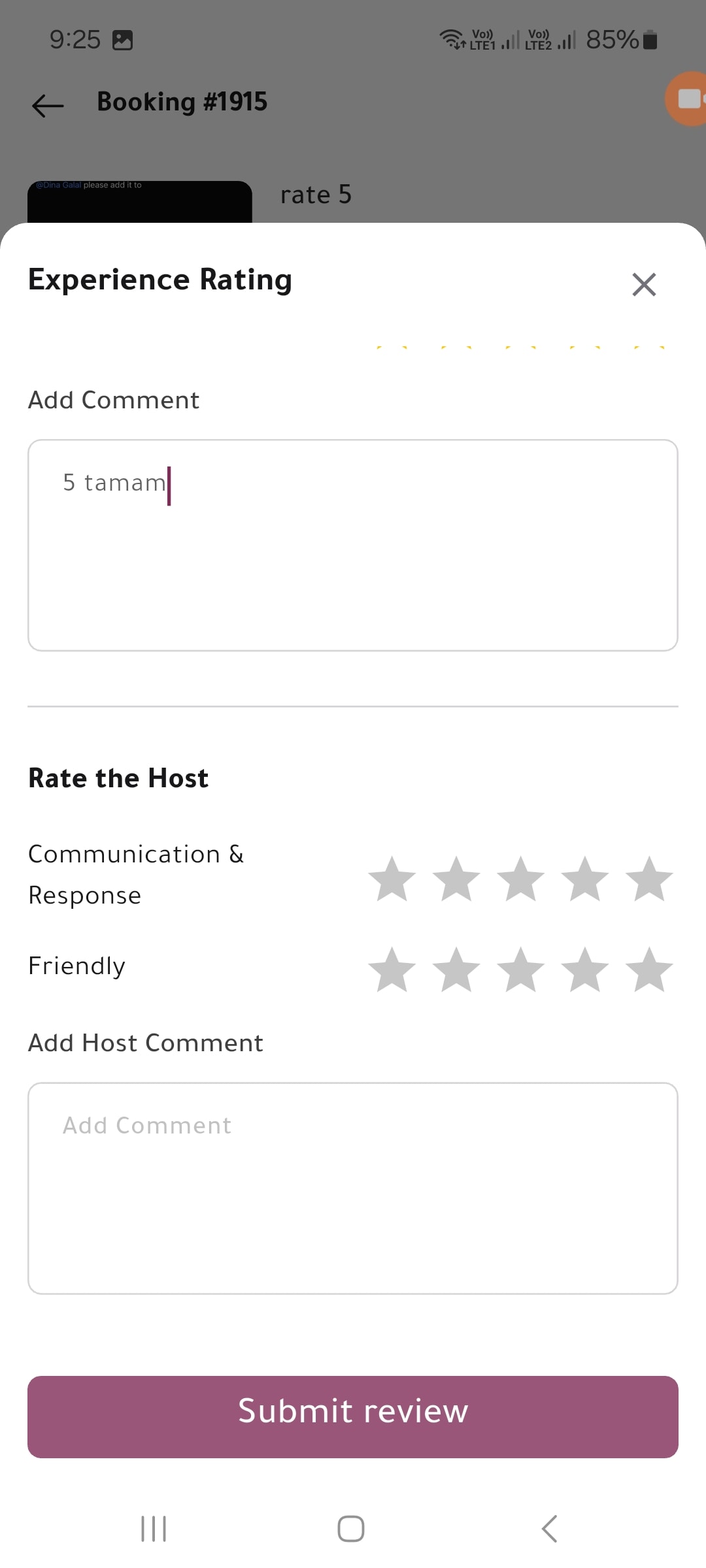Image resolution: width=706 pixels, height=1568 pixels.
Task: Rate Friendly four stars
Action: (x=585, y=970)
